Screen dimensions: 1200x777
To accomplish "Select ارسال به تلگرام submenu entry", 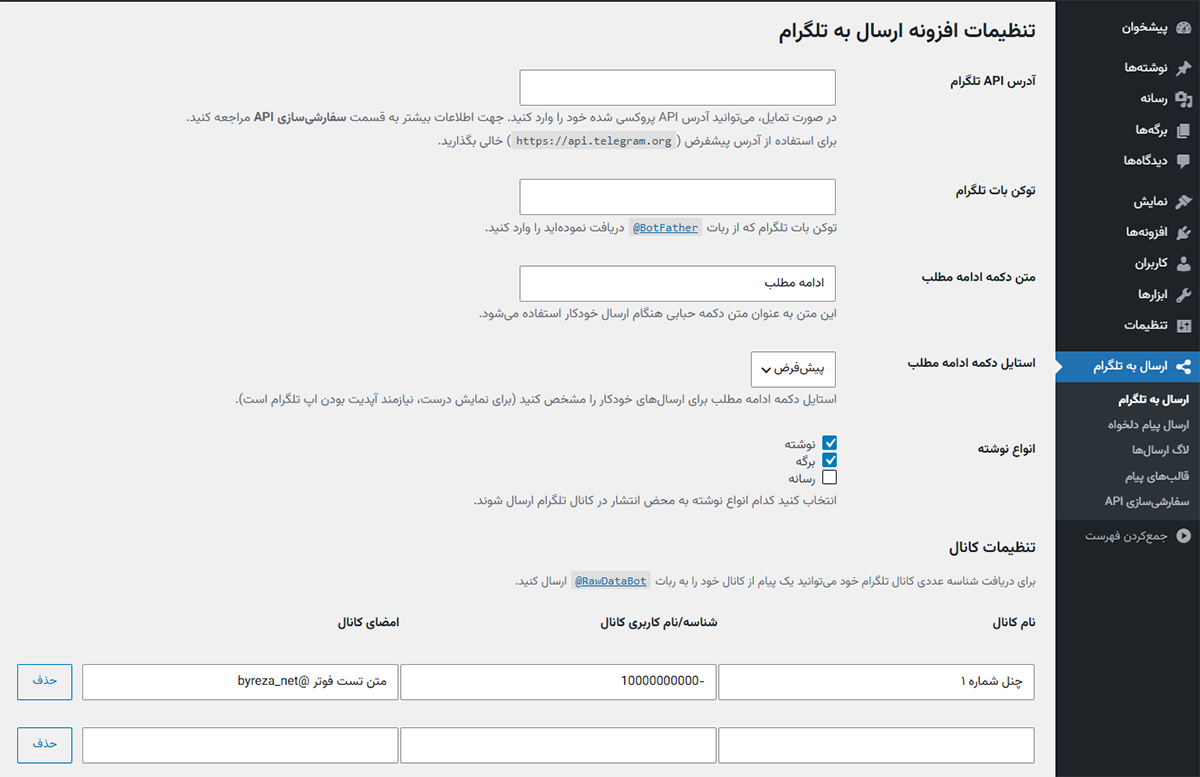I will [x=1153, y=400].
